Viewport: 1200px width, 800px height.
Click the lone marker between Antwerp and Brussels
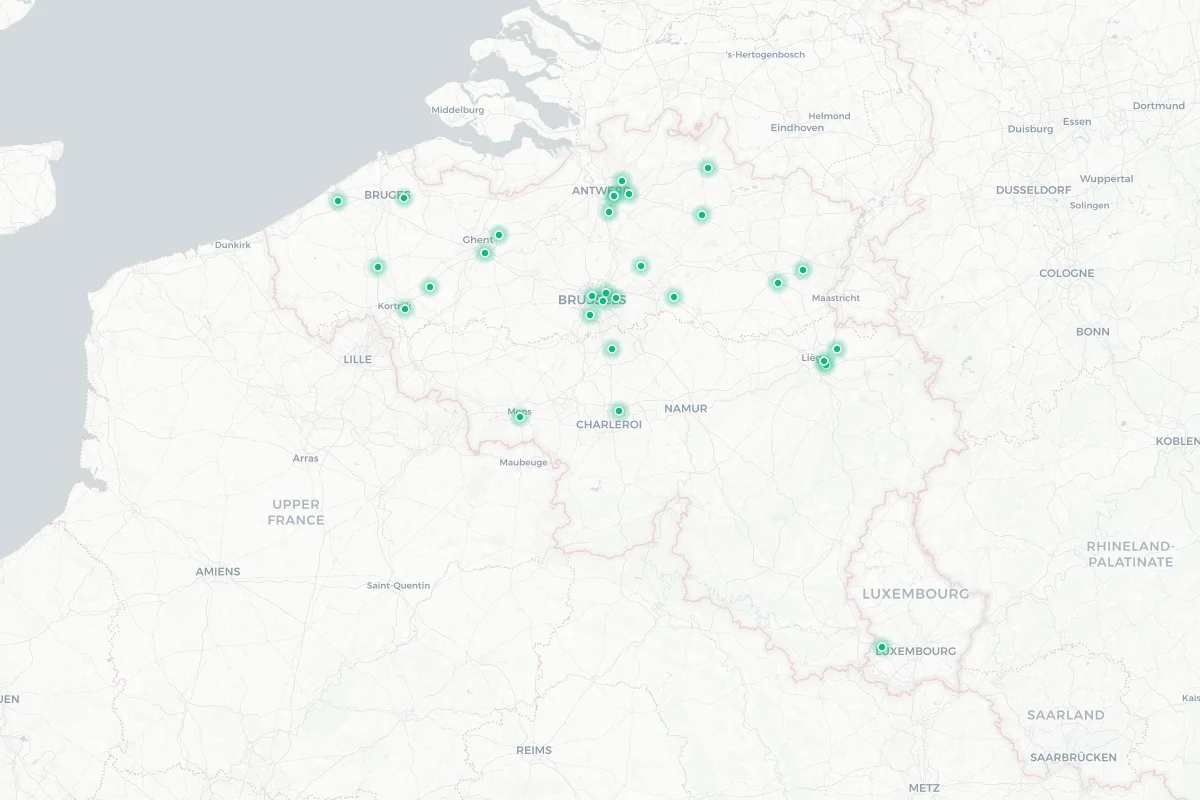tap(641, 266)
